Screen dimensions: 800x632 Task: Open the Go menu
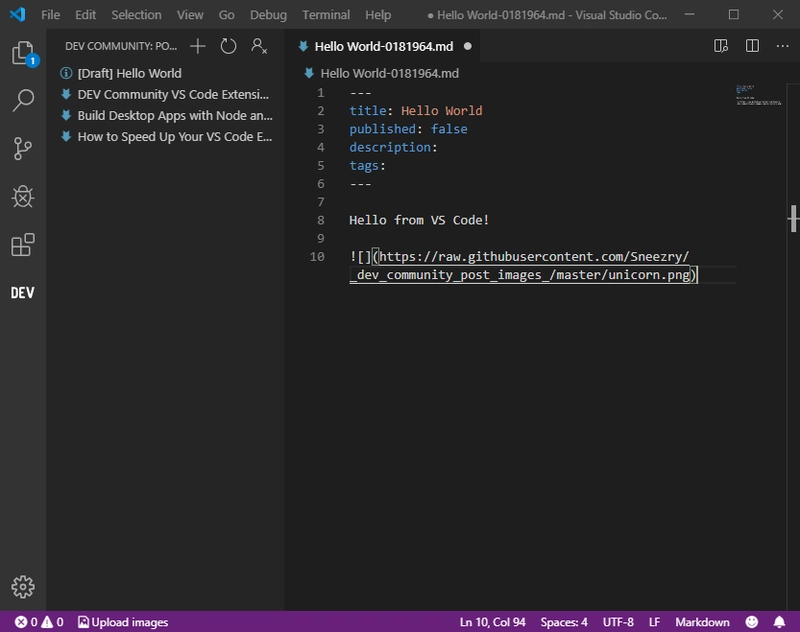coord(227,15)
